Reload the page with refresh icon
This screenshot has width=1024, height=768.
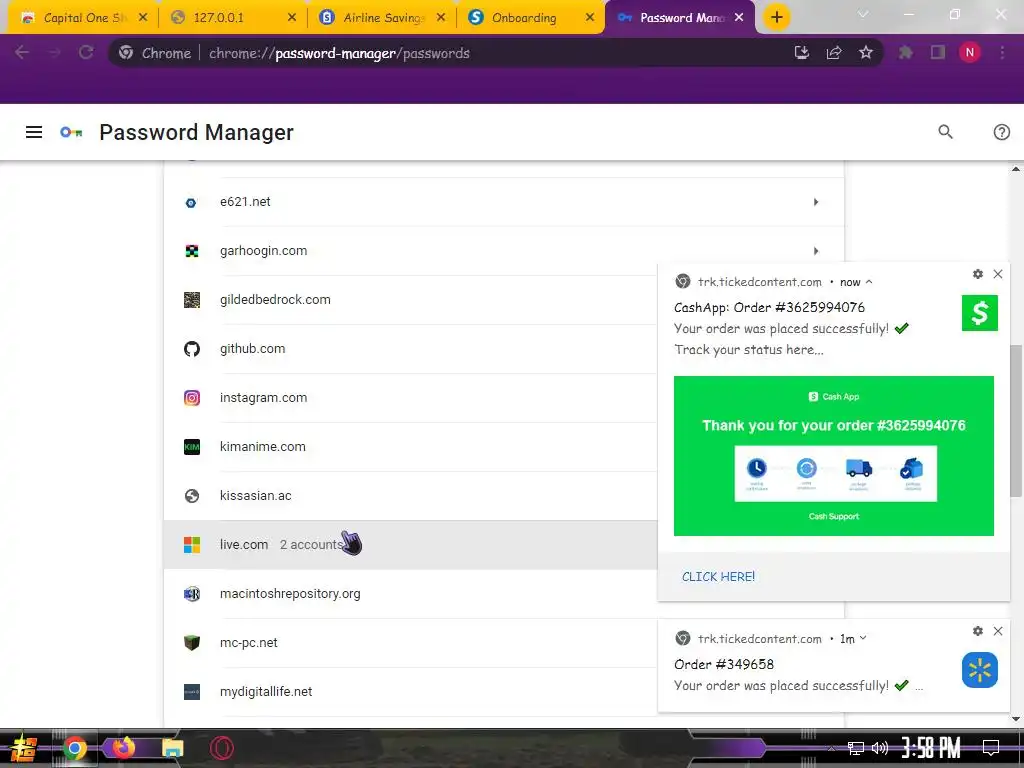point(86,52)
